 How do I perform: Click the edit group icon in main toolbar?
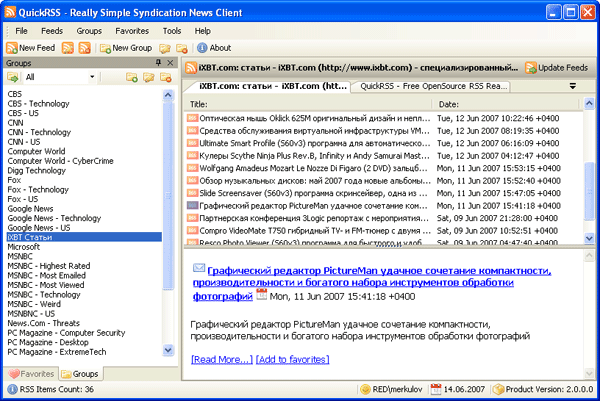[x=165, y=48]
